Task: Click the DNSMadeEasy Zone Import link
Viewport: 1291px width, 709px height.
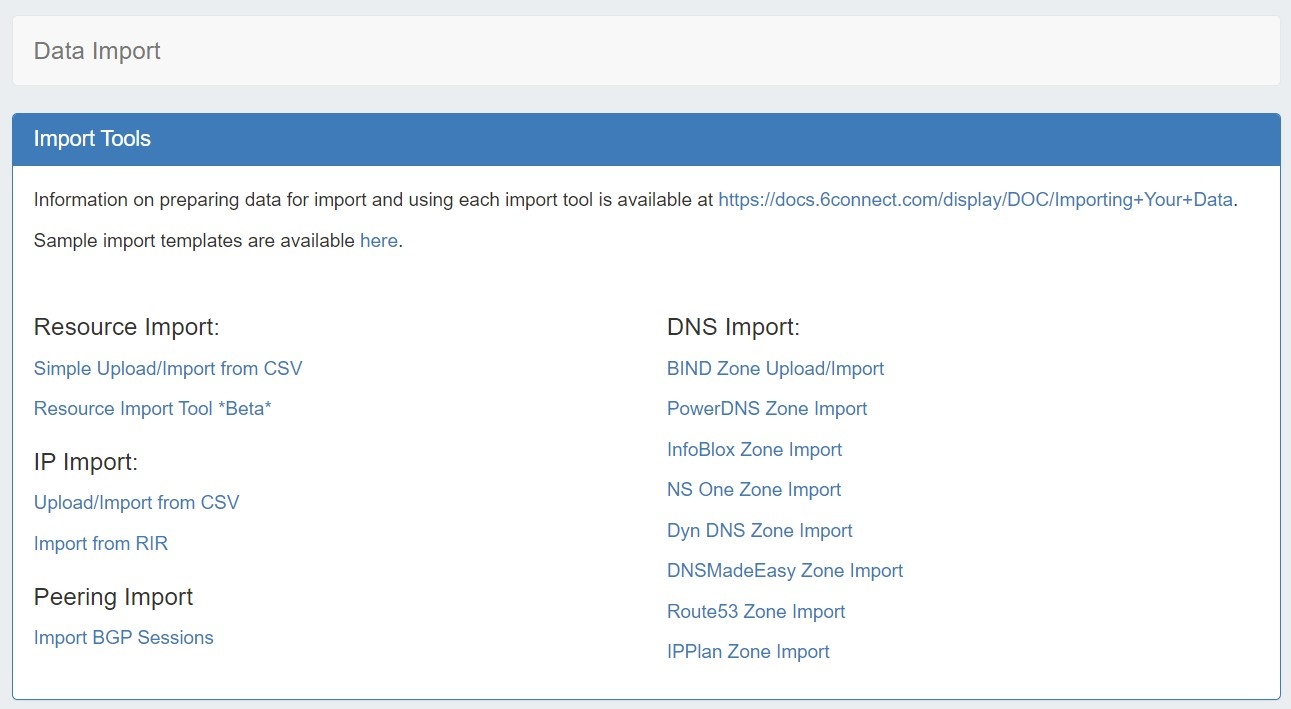Action: pos(784,570)
